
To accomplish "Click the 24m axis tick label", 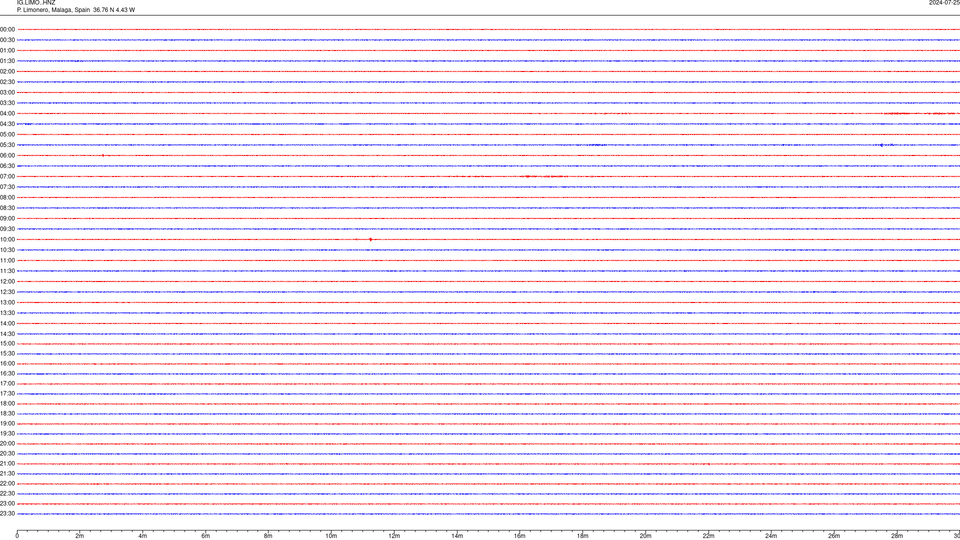I will point(771,536).
